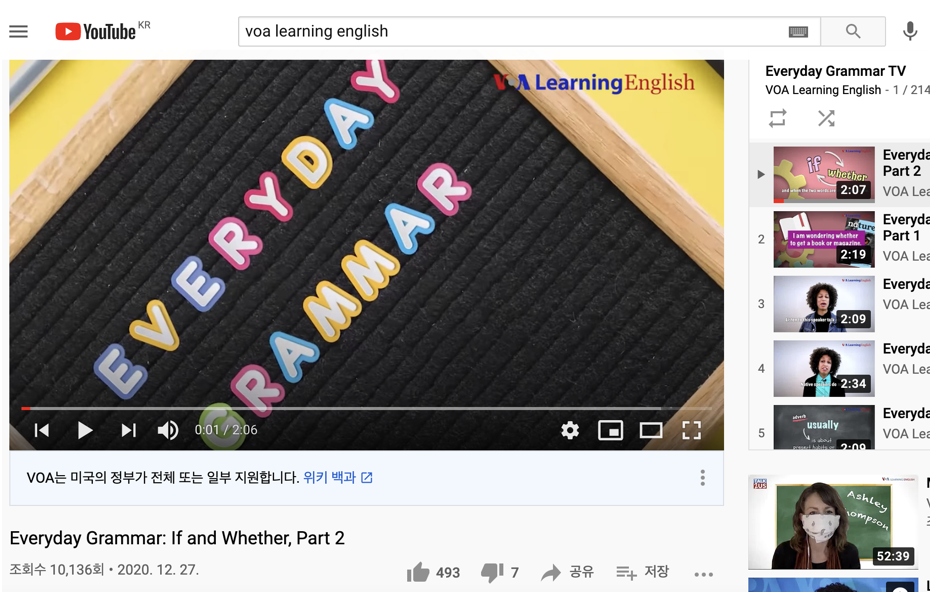Click the 0:01 / 2:06 time display
The image size is (934, 600).
click(226, 430)
